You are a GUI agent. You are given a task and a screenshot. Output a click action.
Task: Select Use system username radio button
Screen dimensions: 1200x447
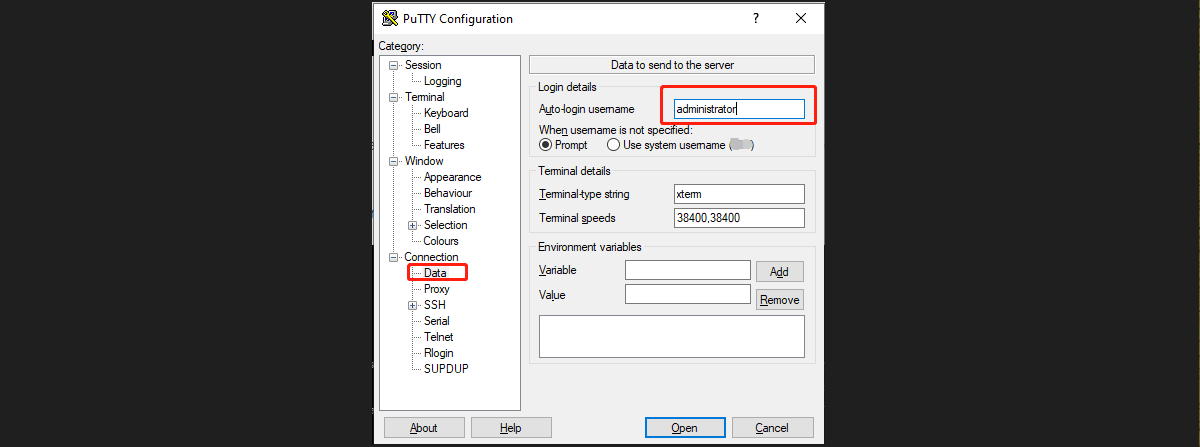613,145
